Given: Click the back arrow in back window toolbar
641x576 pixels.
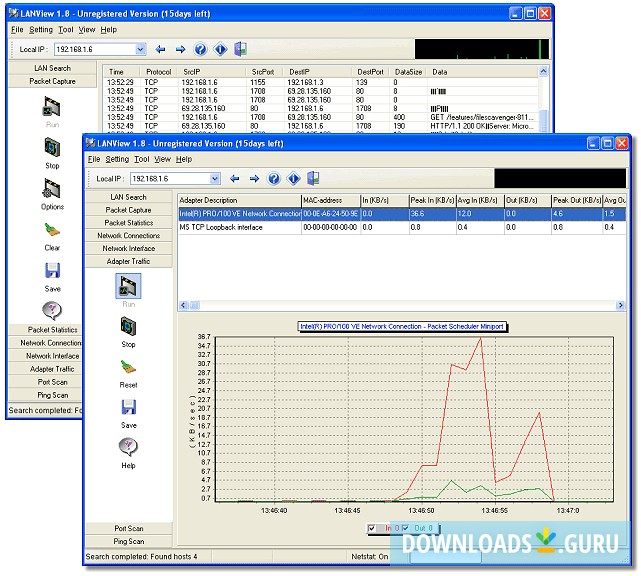Looking at the screenshot, I should 160,49.
